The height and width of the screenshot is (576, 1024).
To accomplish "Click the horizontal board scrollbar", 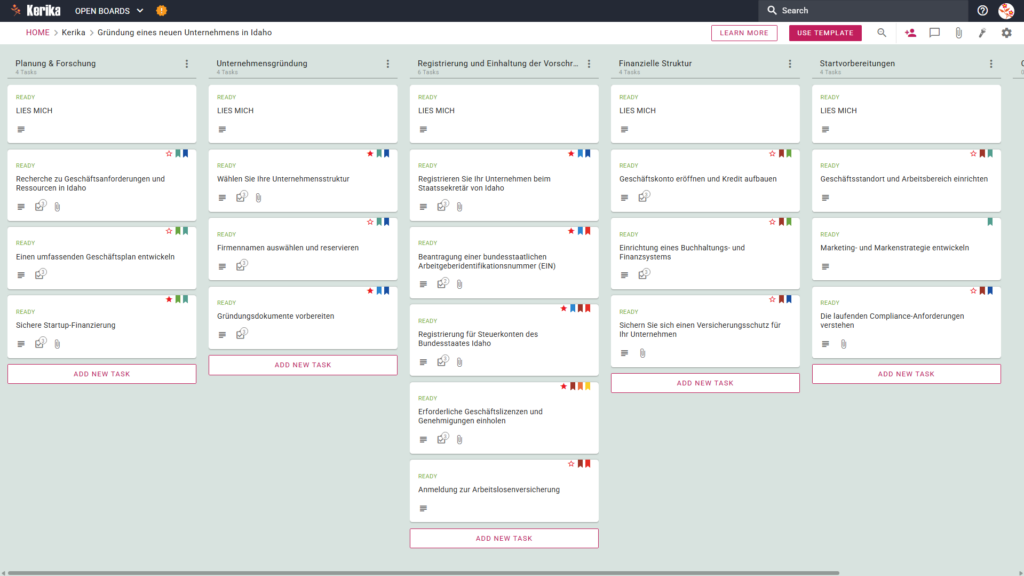I will [423, 573].
